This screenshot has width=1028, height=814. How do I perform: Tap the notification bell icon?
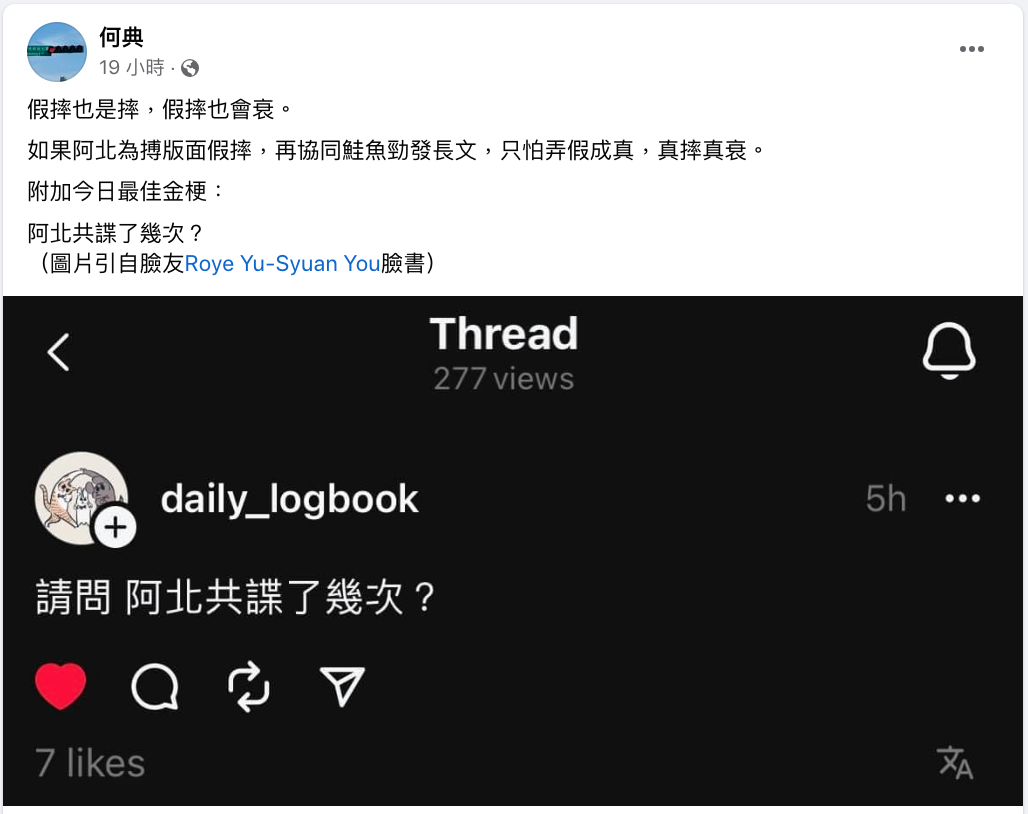click(x=949, y=351)
